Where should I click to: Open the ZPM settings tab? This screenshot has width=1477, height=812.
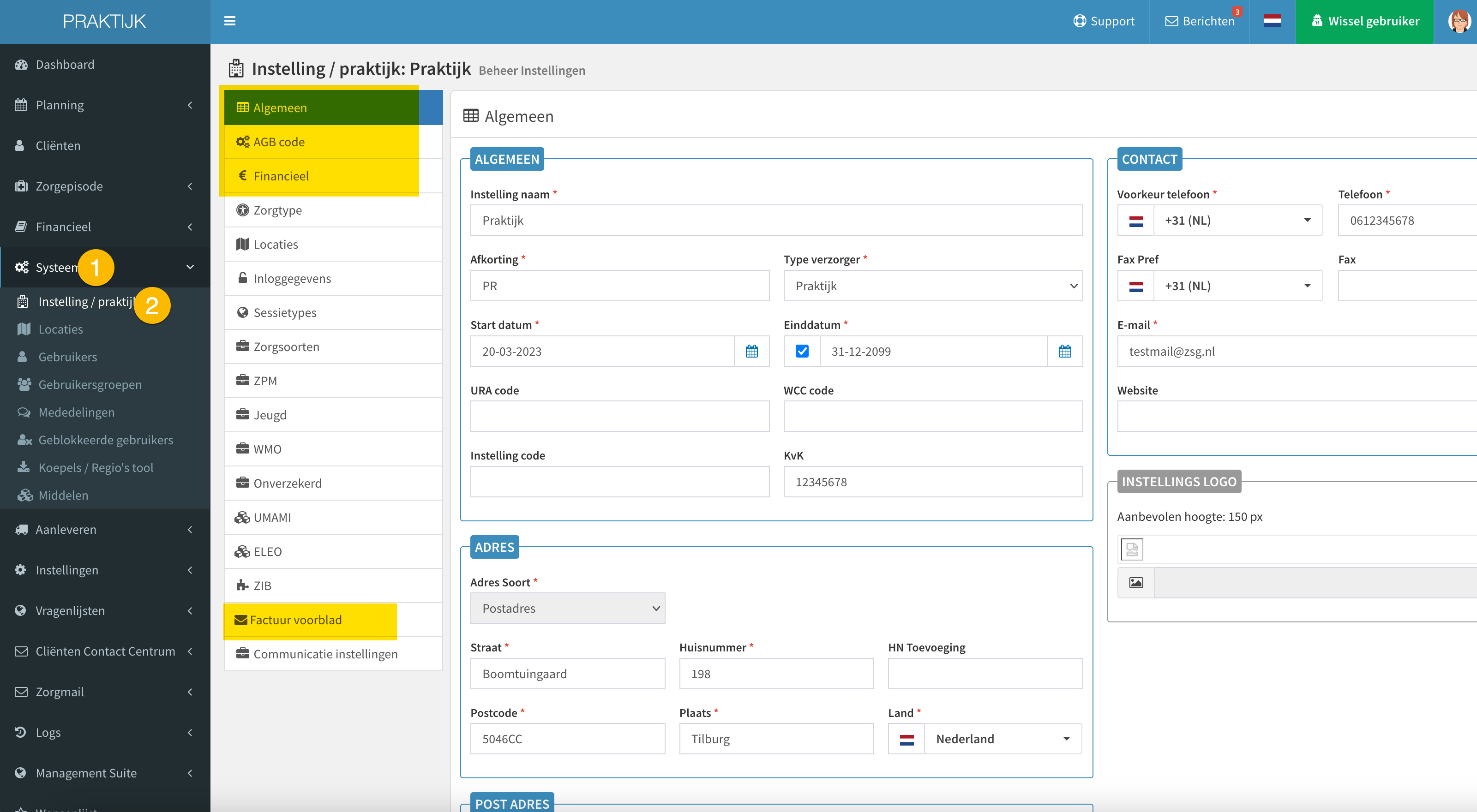pos(333,381)
